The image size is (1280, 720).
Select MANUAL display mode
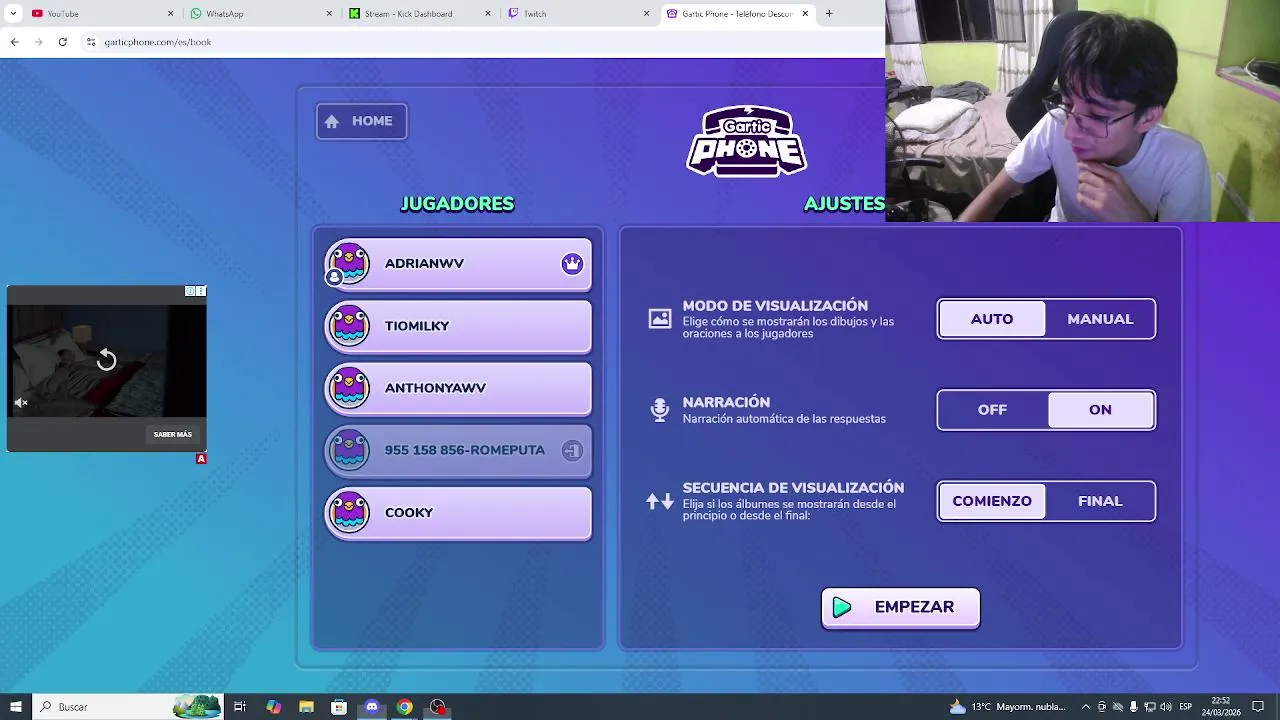(1100, 319)
